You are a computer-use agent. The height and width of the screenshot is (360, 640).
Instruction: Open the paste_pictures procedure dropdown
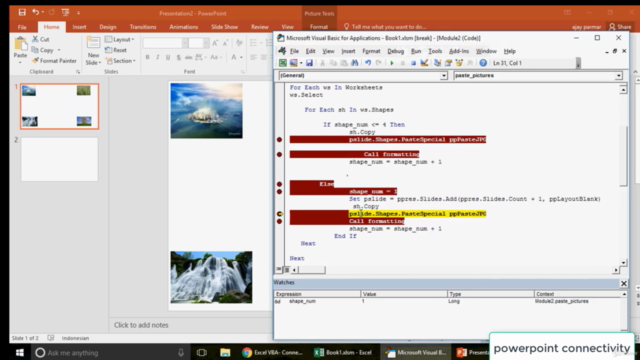click(x=619, y=76)
